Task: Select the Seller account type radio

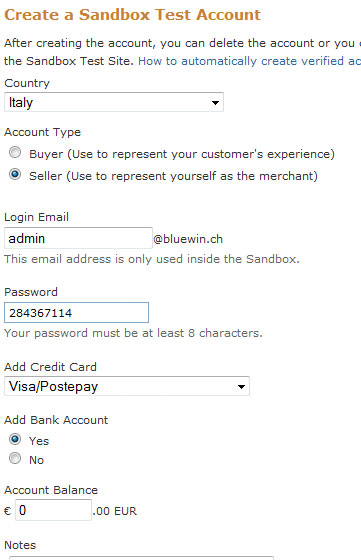Action: pyautogui.click(x=15, y=174)
